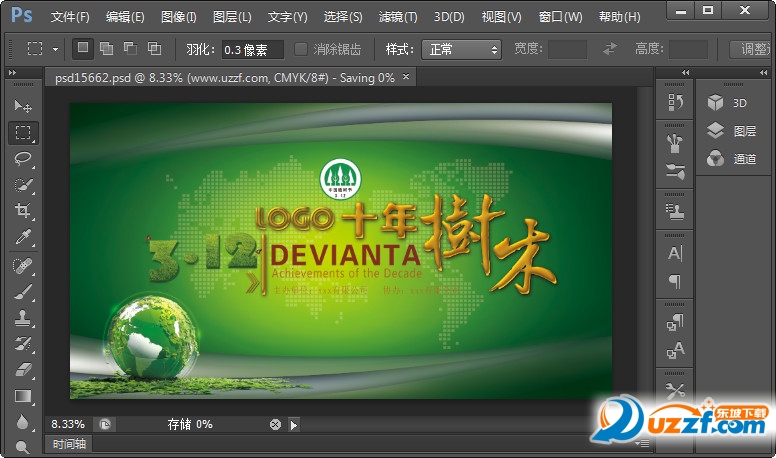Screen dimensions: 776x458
Task: Open the timeline panel options menu
Action: click(x=643, y=444)
